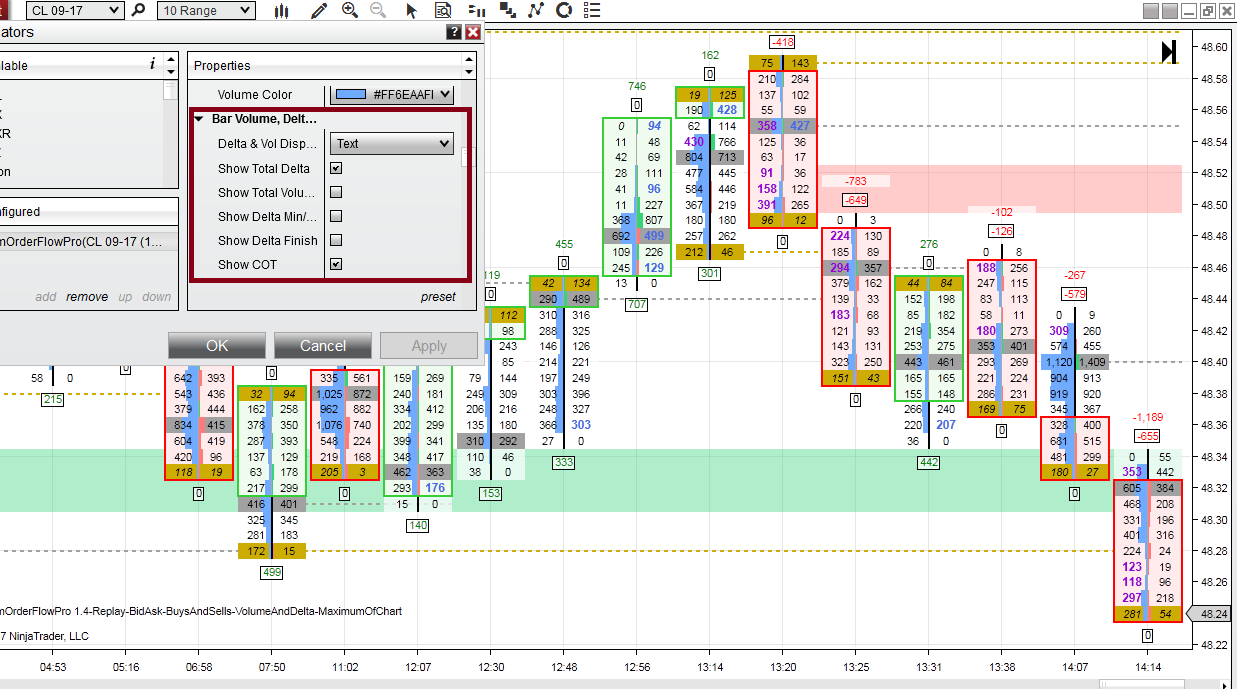Click the Cancel button
This screenshot has width=1237, height=689.
(x=323, y=346)
